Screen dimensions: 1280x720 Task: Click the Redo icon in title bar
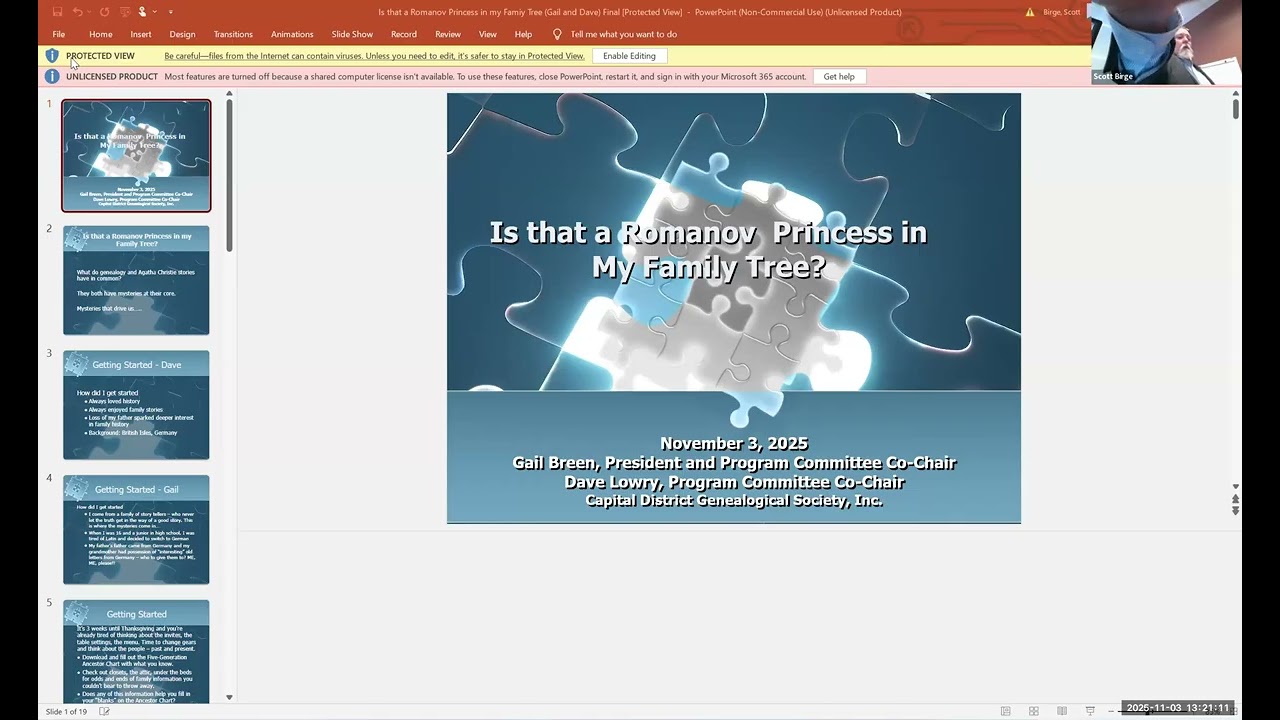click(x=104, y=12)
